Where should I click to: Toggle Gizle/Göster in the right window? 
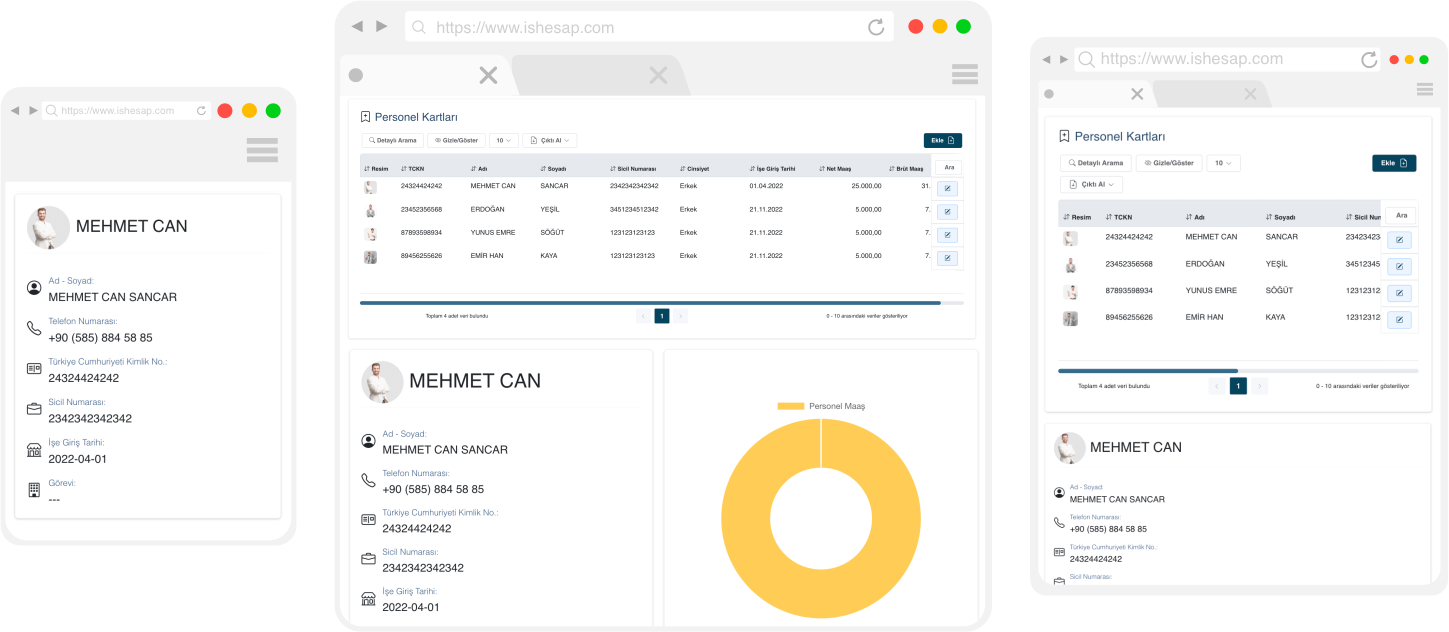[1168, 163]
